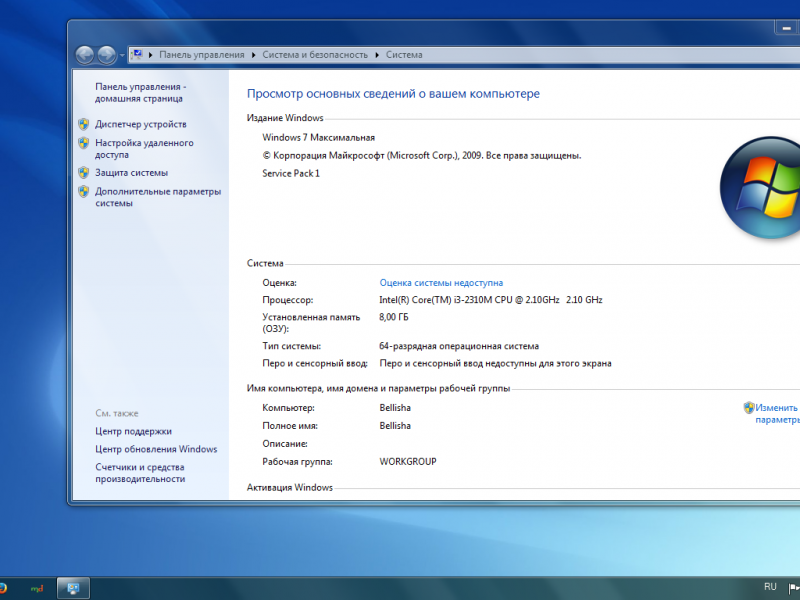Click the Bellisha value next to Компьютер
800x600 pixels.
tap(395, 408)
